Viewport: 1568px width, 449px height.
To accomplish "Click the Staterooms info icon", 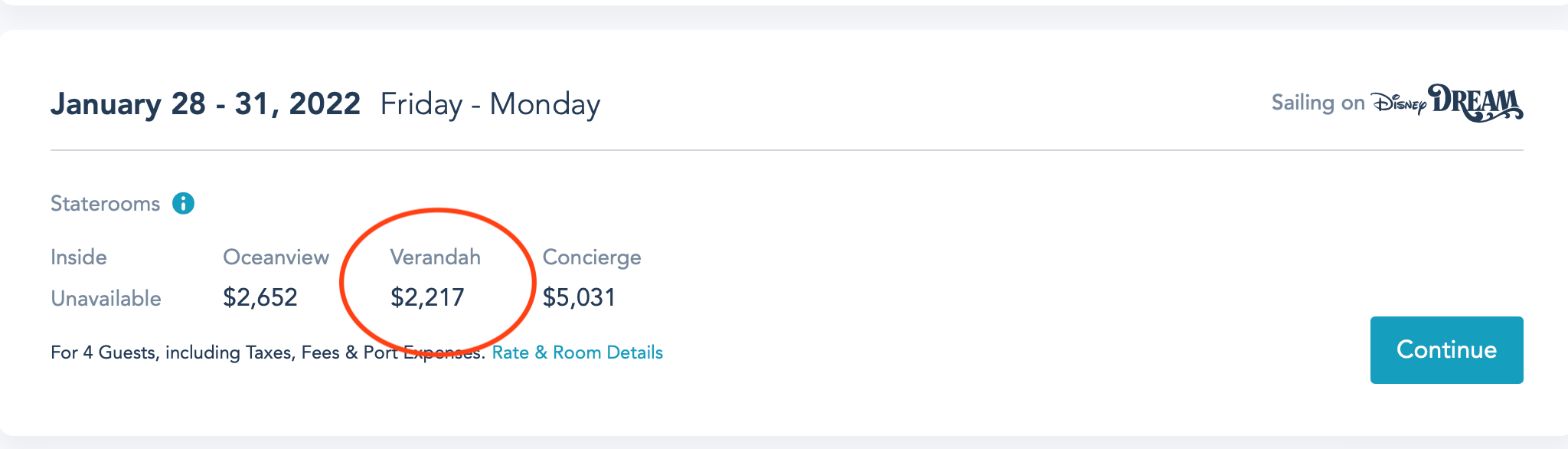I will [x=183, y=204].
